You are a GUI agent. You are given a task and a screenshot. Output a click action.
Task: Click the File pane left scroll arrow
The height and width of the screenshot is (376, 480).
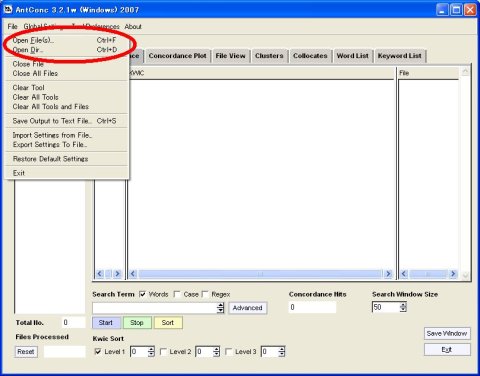(x=404, y=274)
